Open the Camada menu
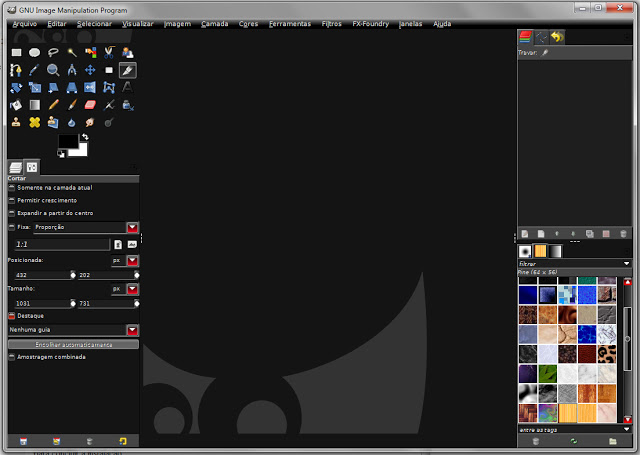Viewport: 640px width, 455px height. [214, 23]
